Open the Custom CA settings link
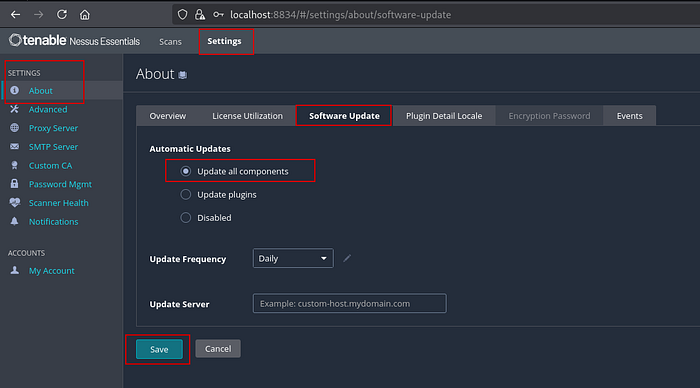Screen dimensions: 700x388 tap(50, 166)
